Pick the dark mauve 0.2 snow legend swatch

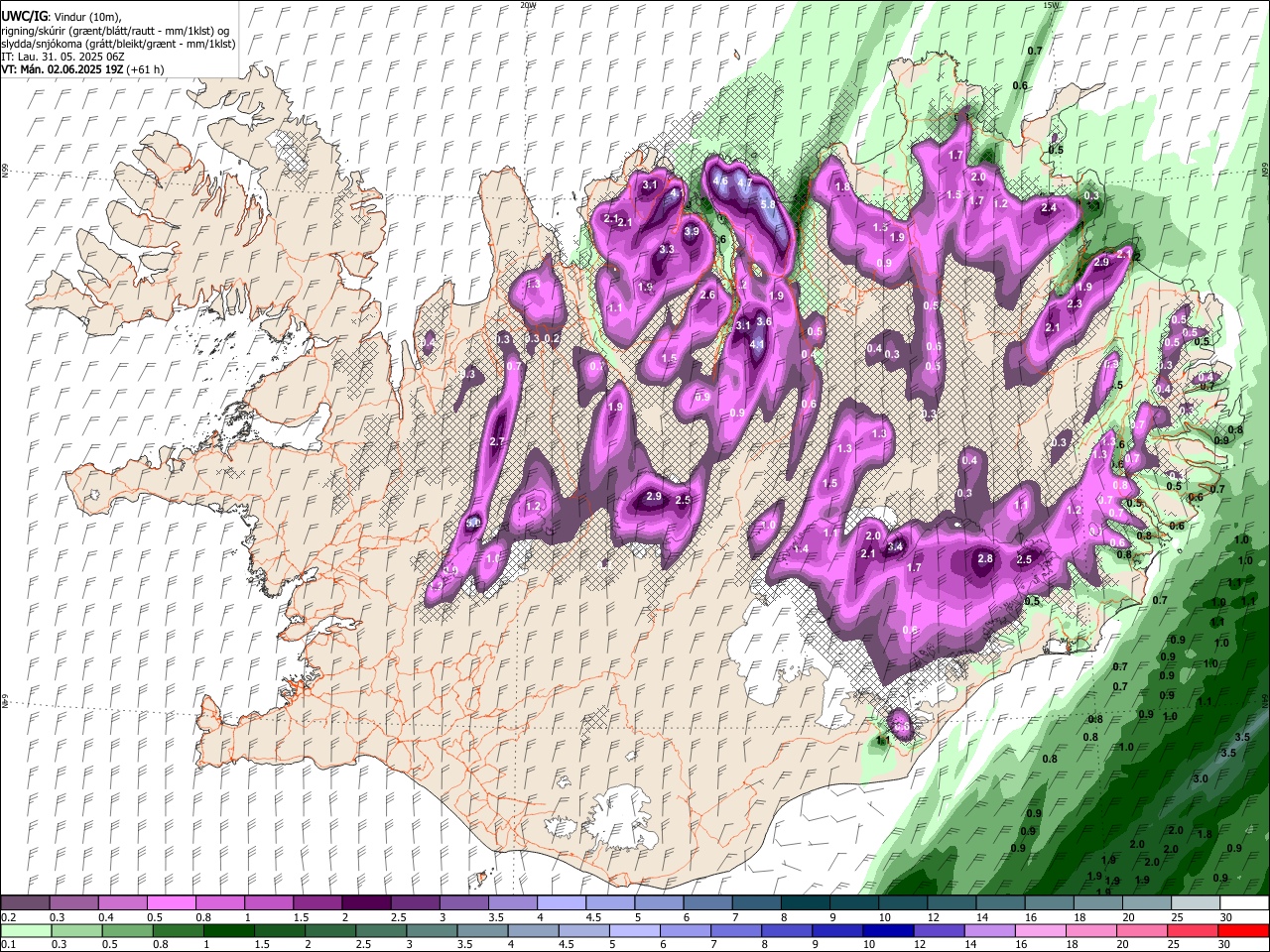point(25,903)
